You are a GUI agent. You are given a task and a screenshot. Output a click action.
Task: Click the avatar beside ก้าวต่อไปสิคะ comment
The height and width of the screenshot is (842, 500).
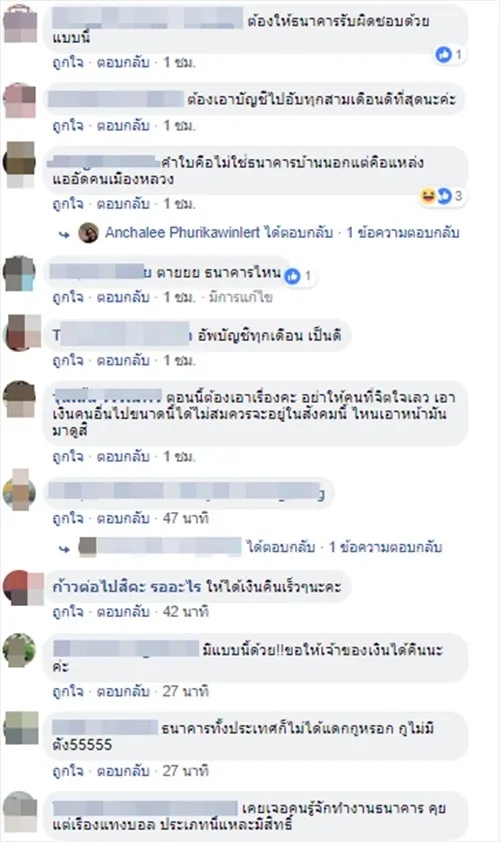23,587
